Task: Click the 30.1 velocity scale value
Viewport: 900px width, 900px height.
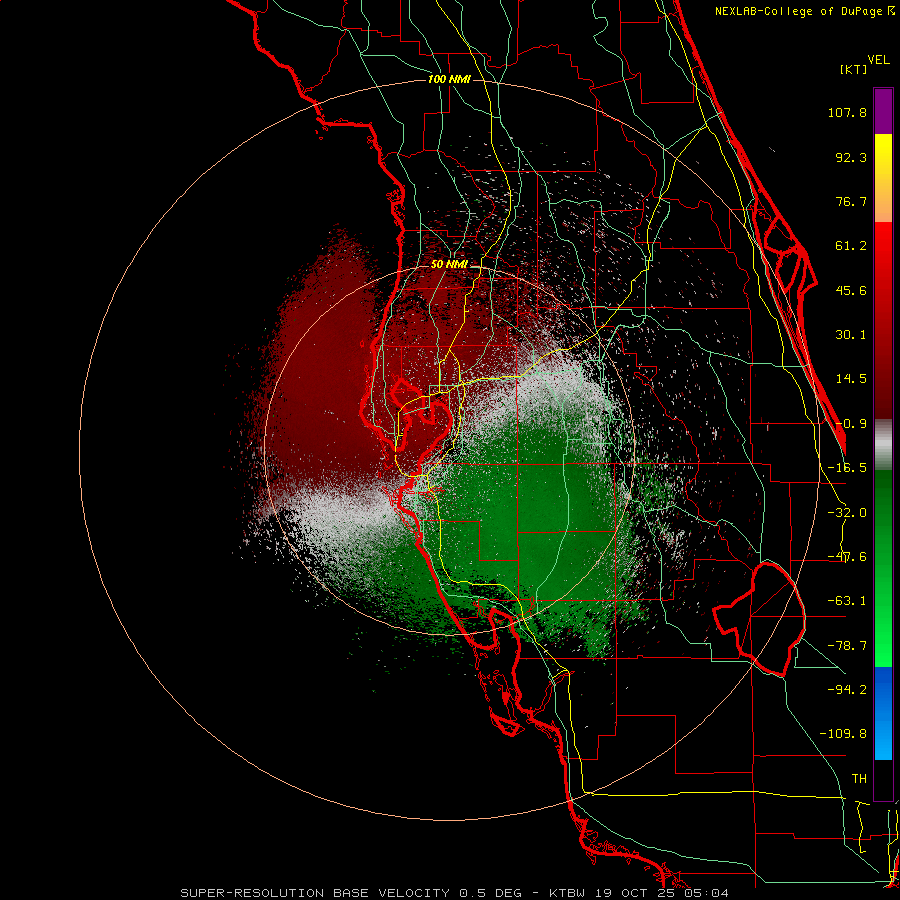Action: pos(851,335)
